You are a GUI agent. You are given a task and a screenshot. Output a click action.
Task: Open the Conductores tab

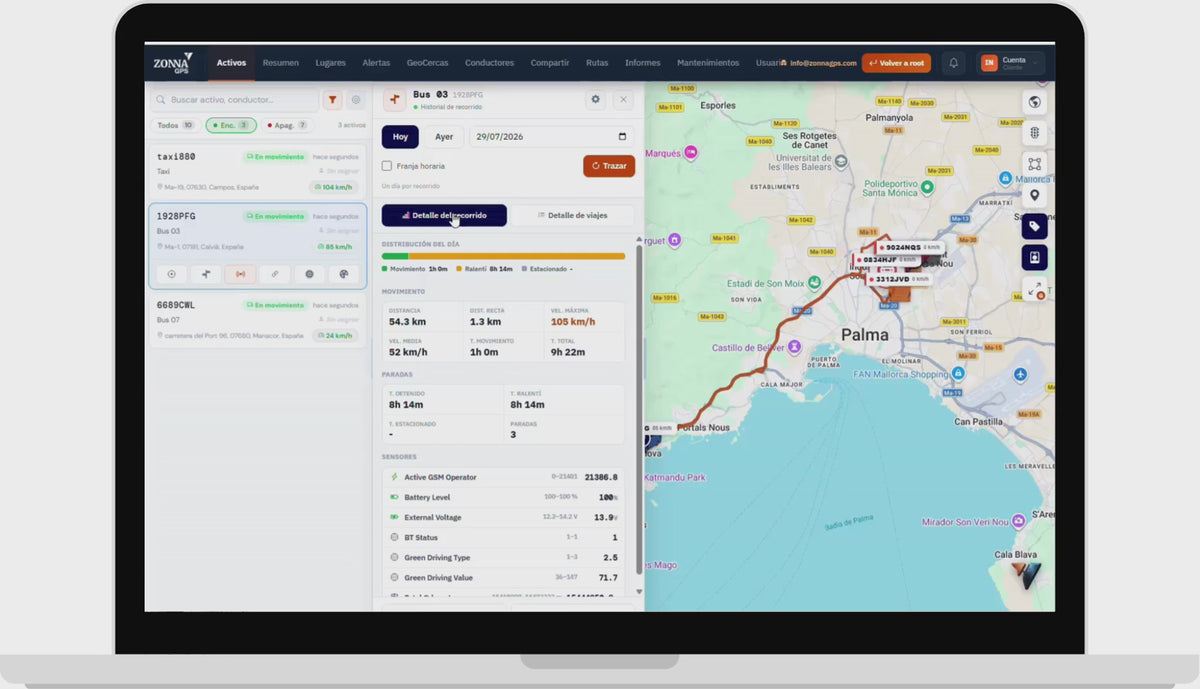(x=489, y=63)
